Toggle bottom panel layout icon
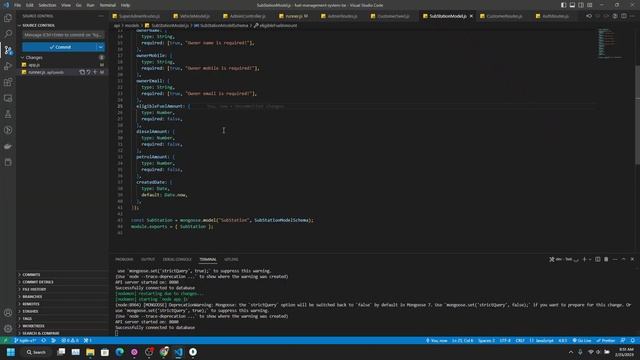This screenshot has height=360, width=640. (572, 5)
